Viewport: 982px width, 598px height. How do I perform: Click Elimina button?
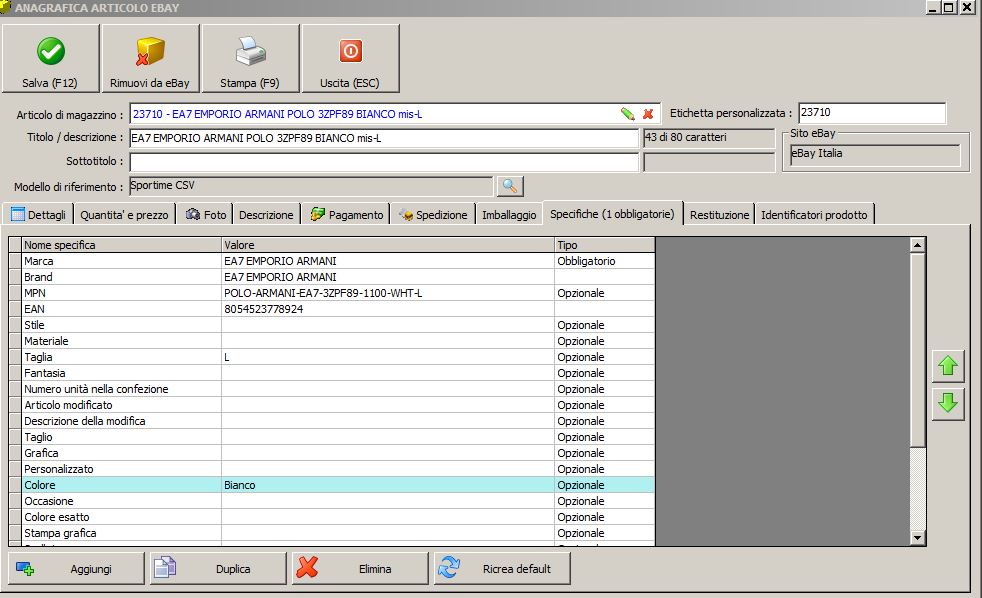(360, 569)
